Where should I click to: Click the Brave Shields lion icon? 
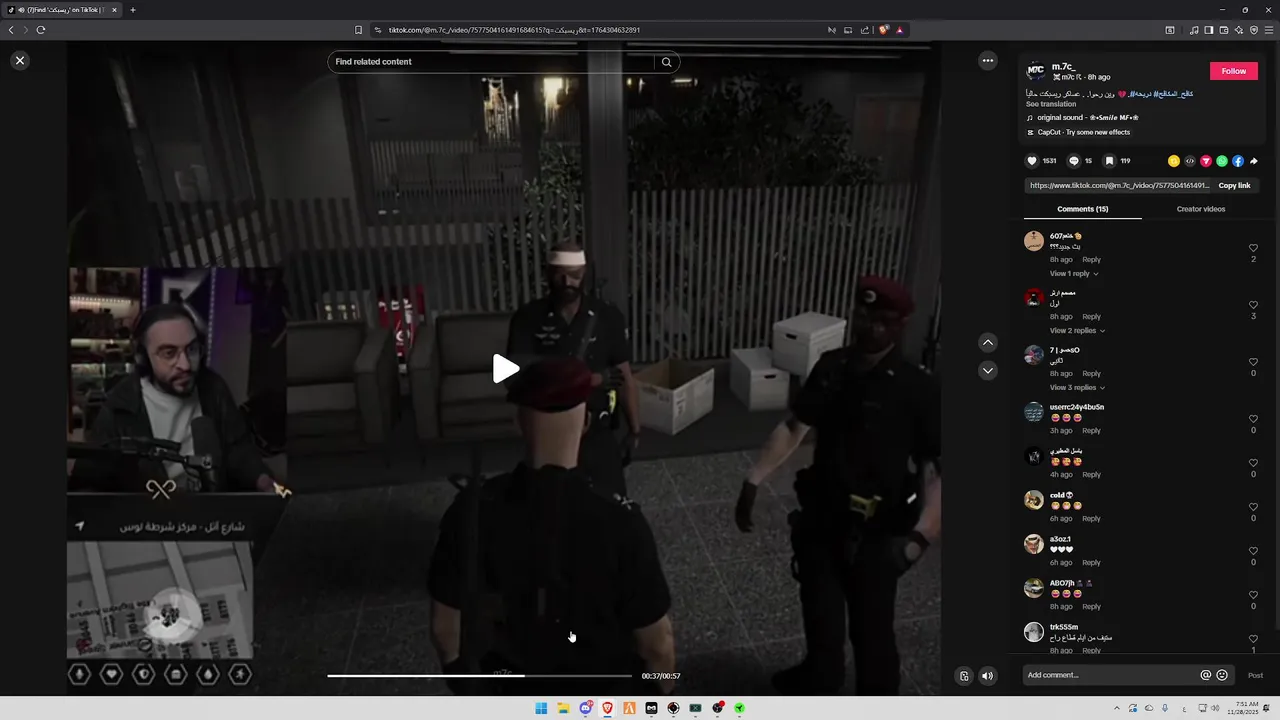[884, 30]
